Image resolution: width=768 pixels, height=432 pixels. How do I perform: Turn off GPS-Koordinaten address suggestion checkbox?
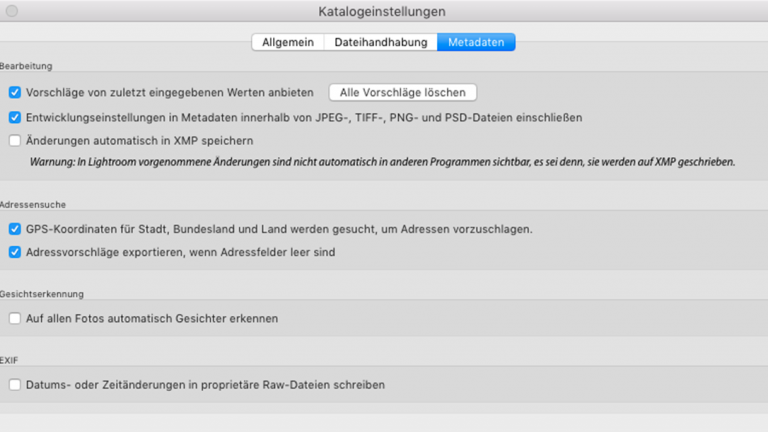(x=15, y=229)
